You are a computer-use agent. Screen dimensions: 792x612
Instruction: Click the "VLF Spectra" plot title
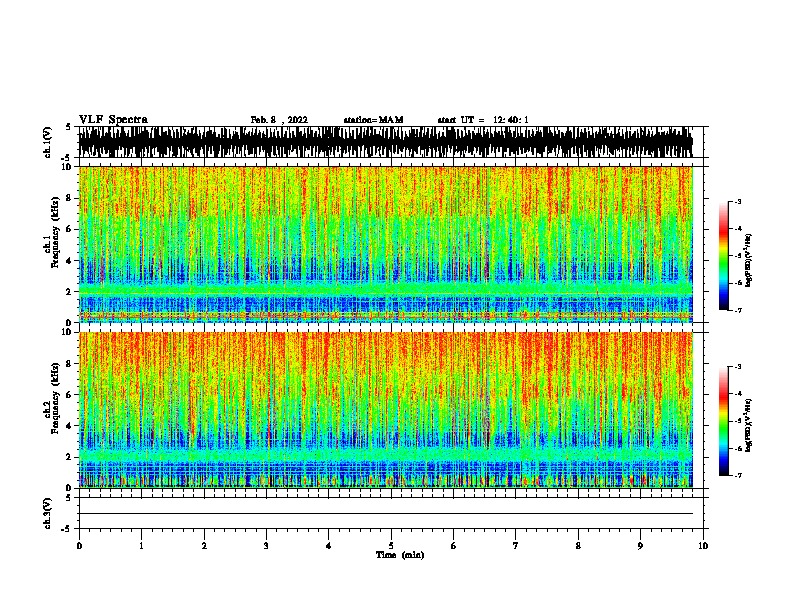click(113, 120)
